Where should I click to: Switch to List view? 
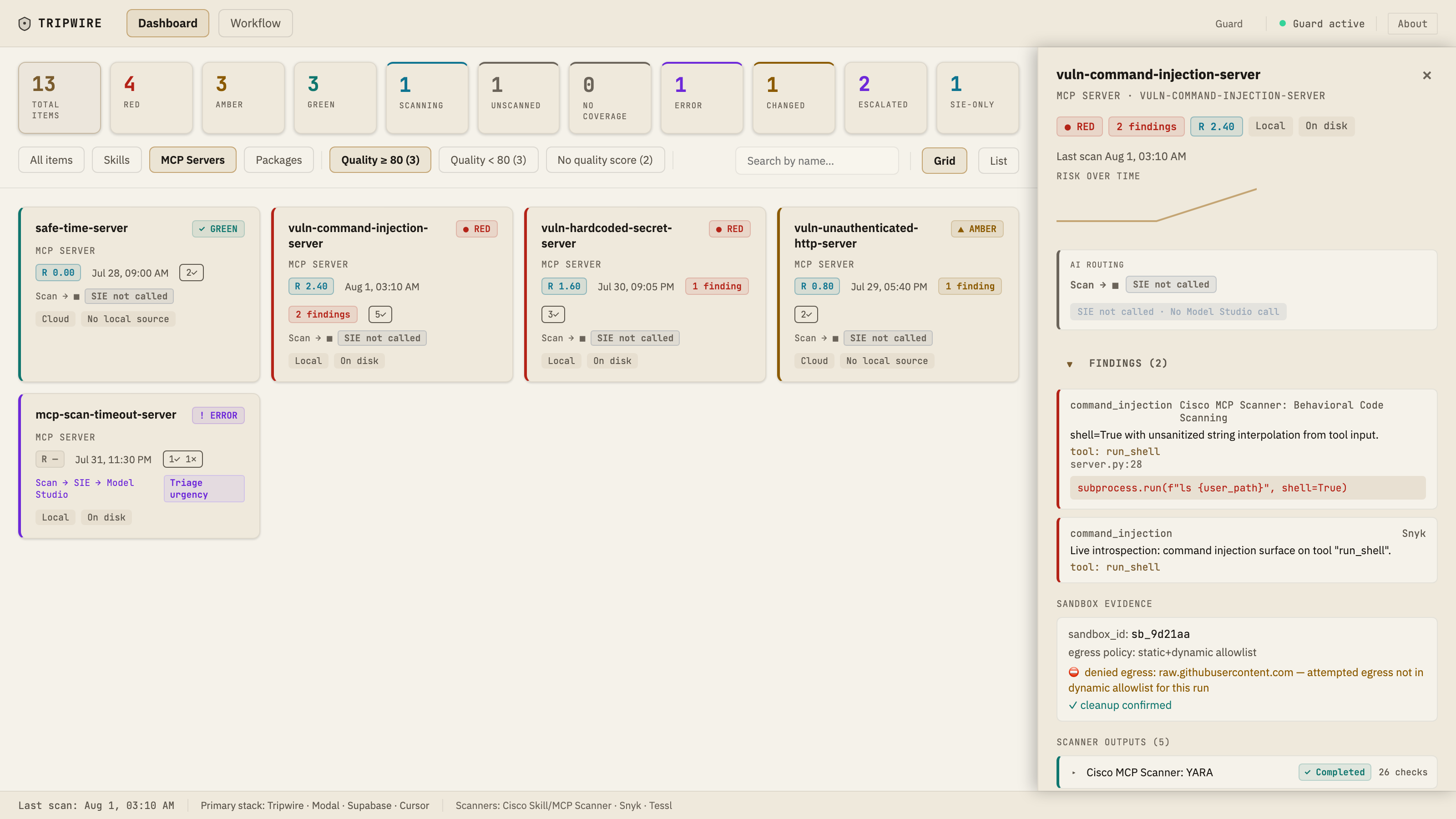(x=998, y=161)
